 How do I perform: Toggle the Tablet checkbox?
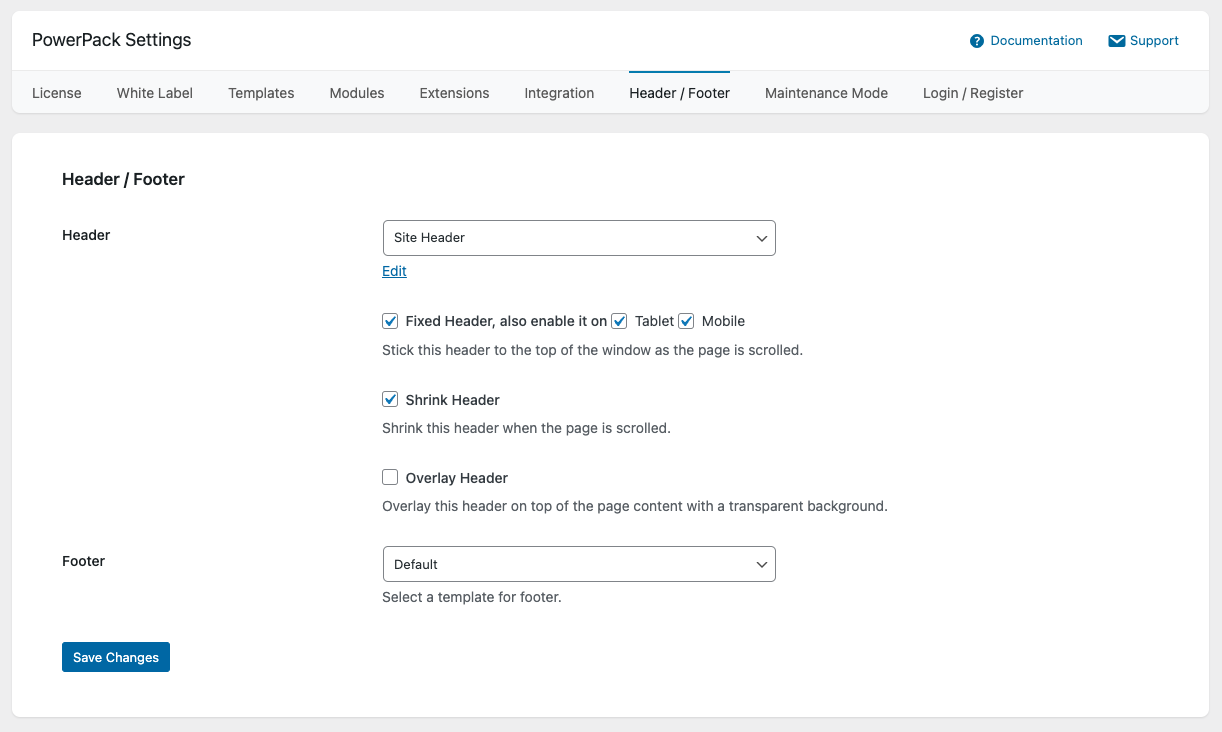click(x=620, y=321)
